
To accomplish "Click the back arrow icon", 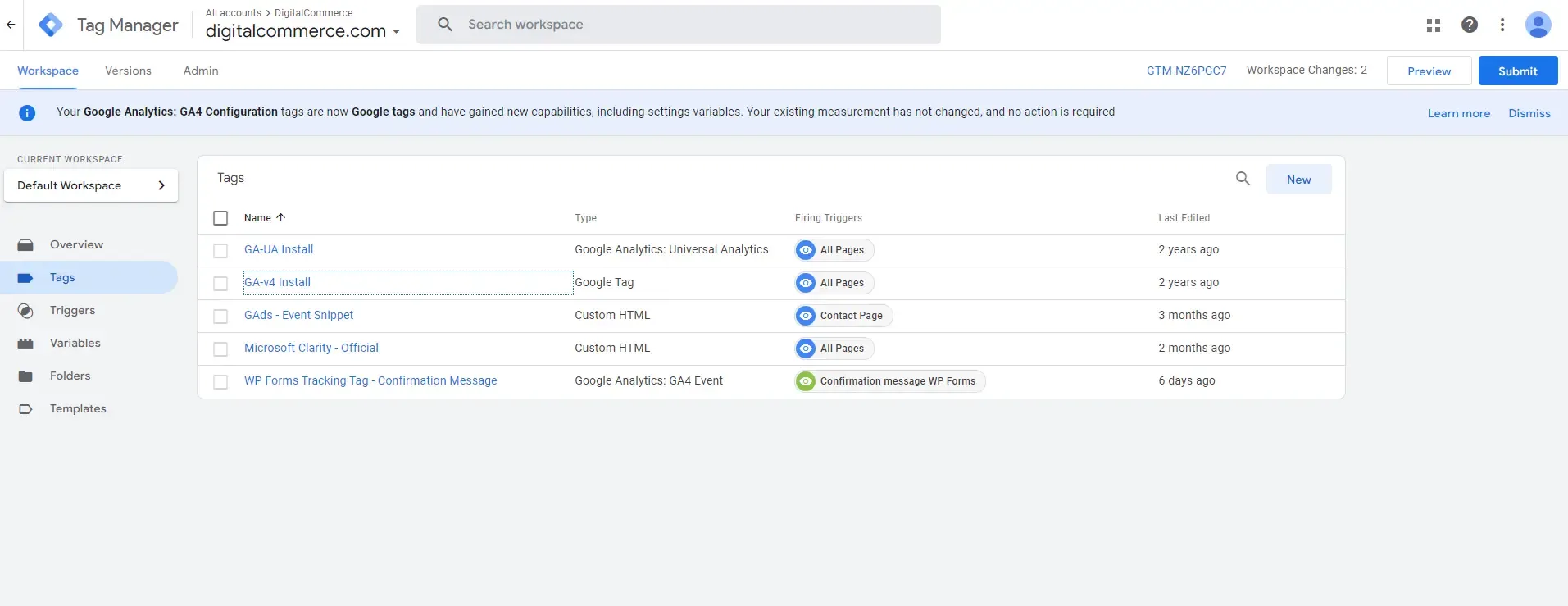I will point(11,25).
